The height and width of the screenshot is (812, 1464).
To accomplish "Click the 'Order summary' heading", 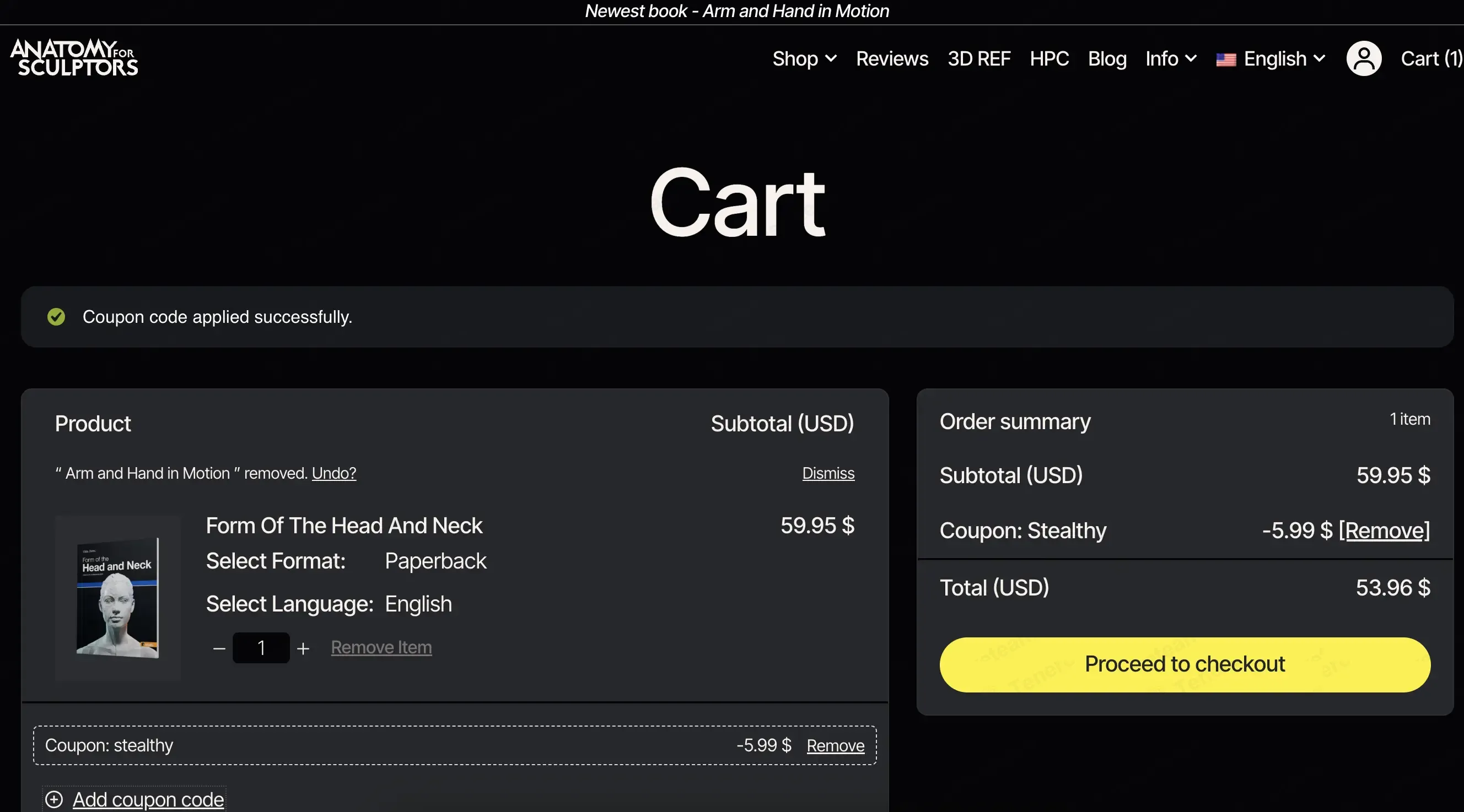I will point(1015,421).
